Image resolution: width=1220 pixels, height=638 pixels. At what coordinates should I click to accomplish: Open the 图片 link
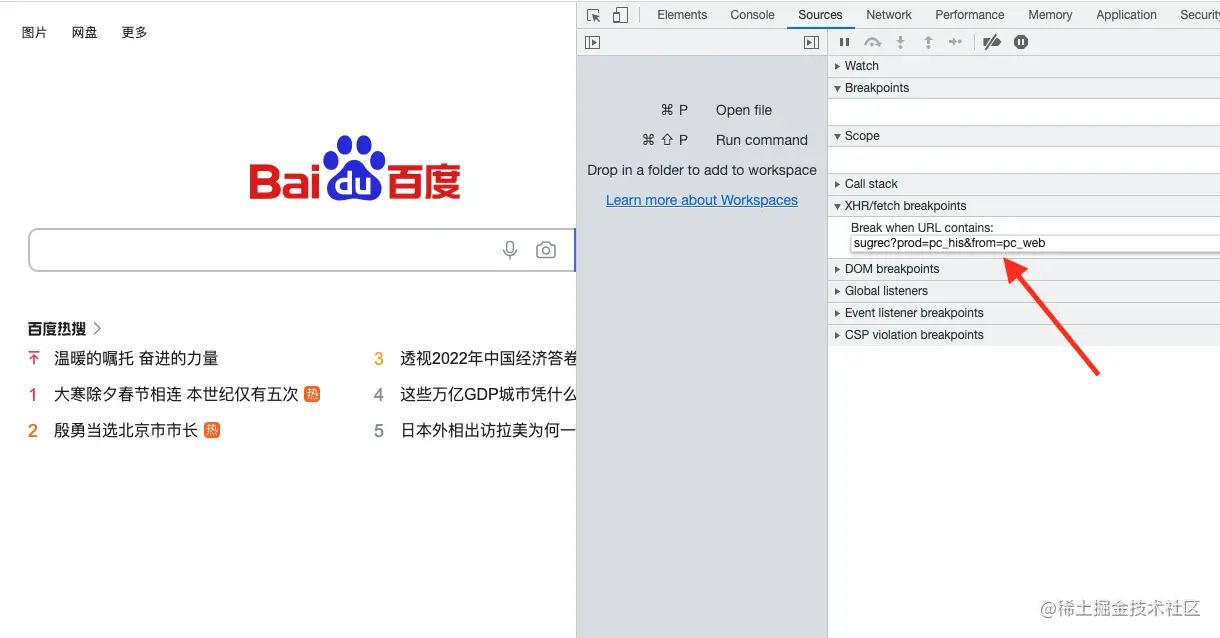[34, 33]
